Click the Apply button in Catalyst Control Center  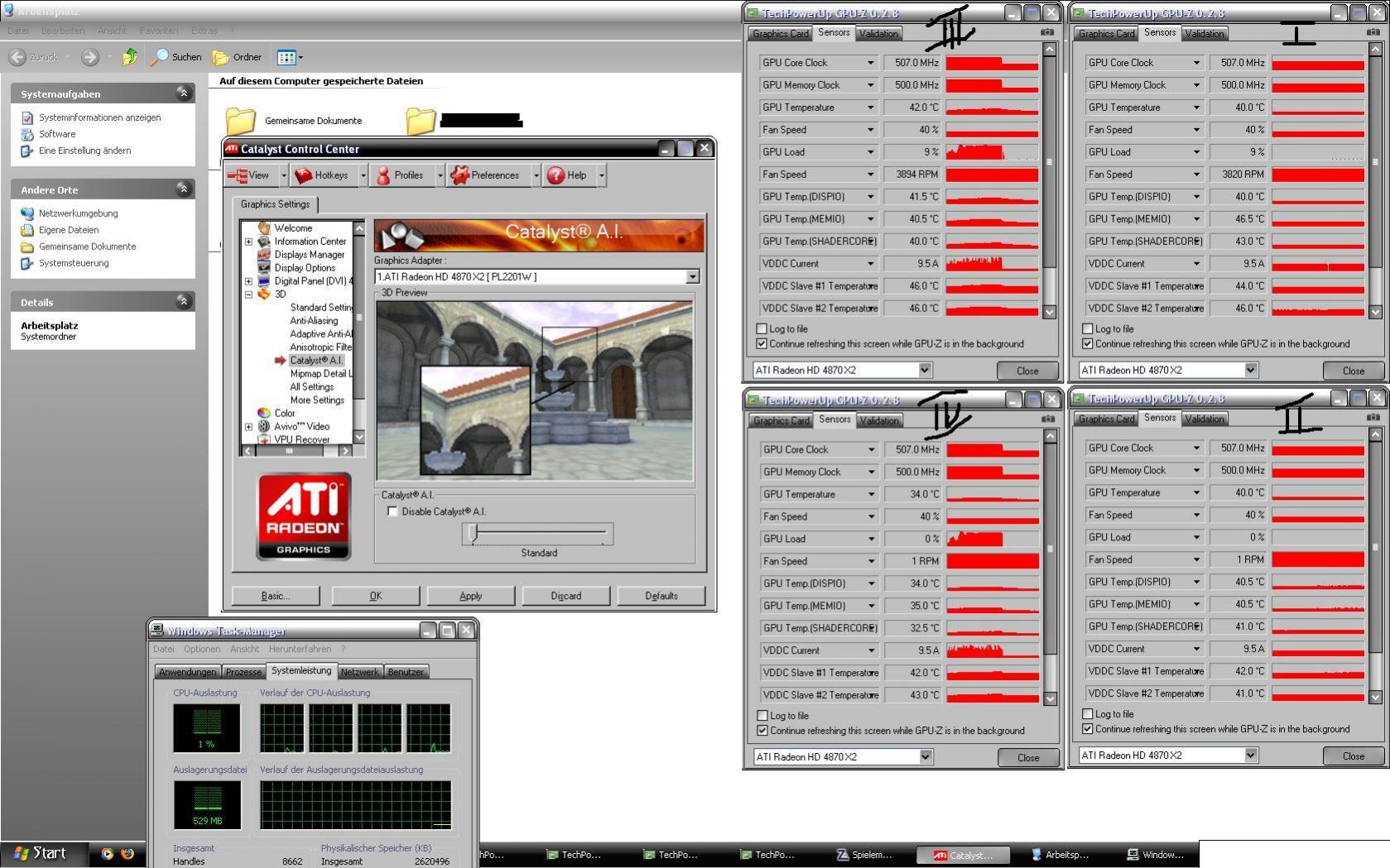click(471, 596)
